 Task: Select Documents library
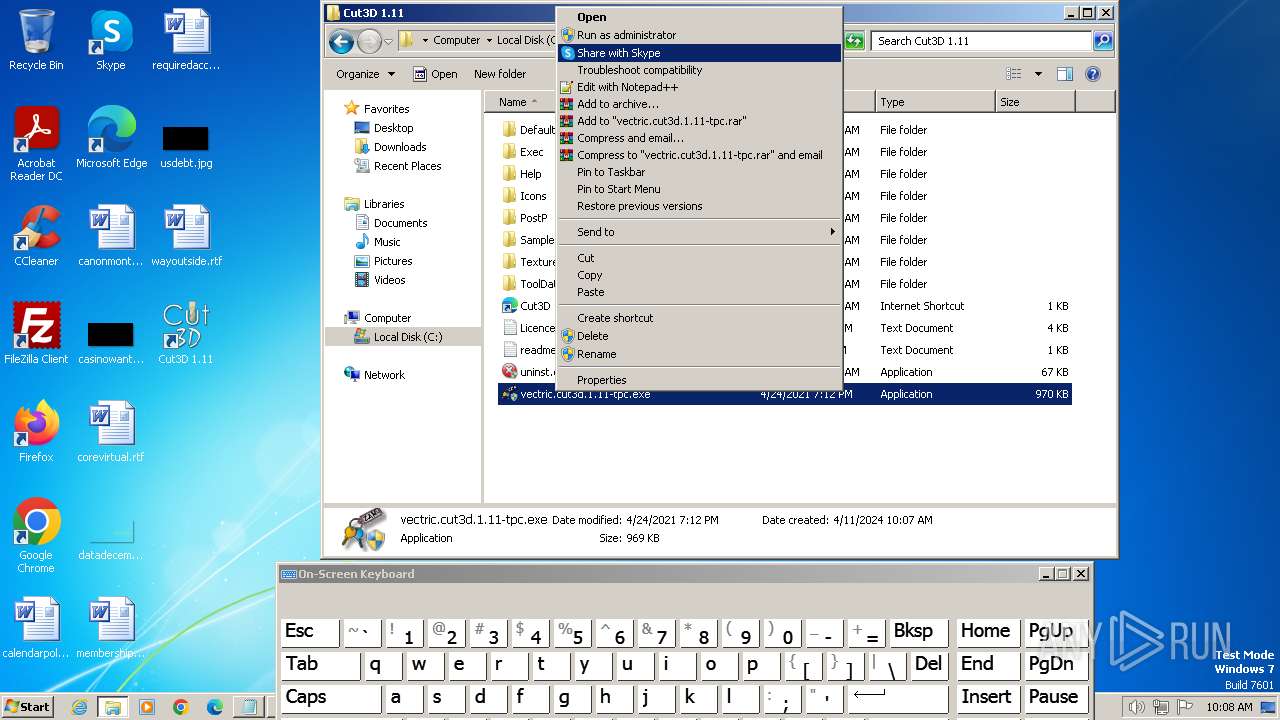pos(400,223)
